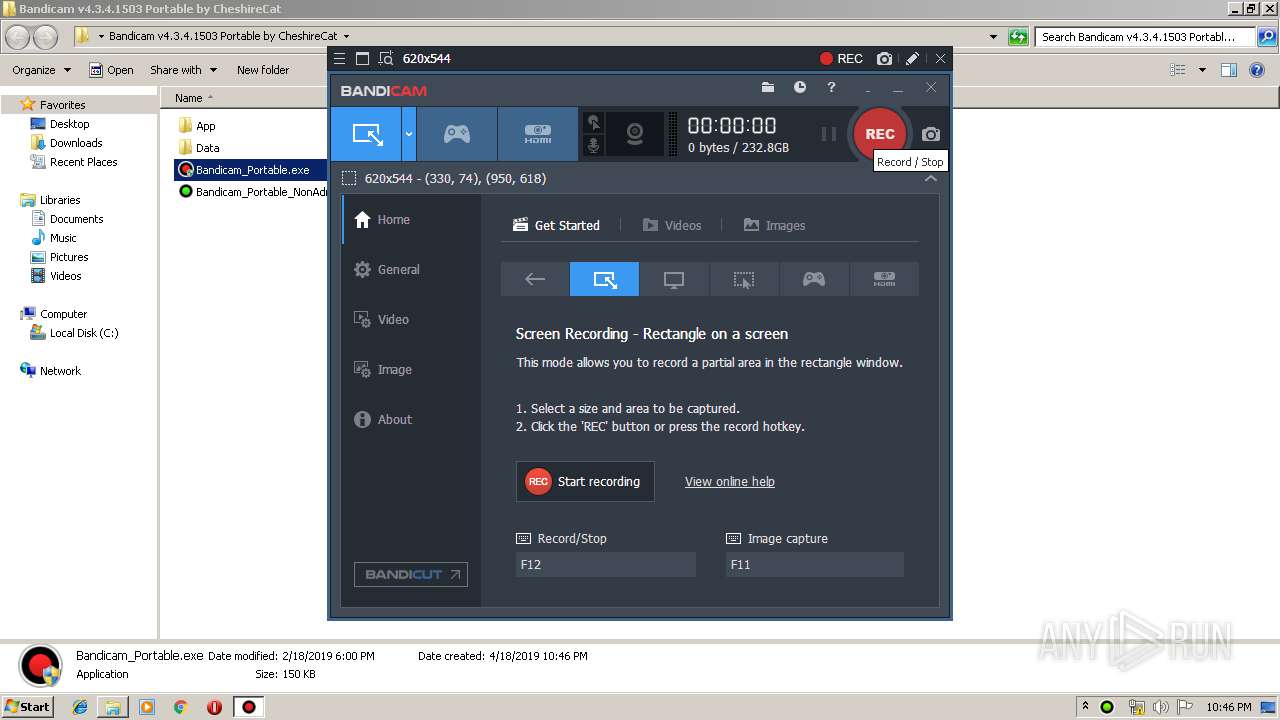1280x720 pixels.
Task: Select HDMI device mode tile
Action: (884, 280)
